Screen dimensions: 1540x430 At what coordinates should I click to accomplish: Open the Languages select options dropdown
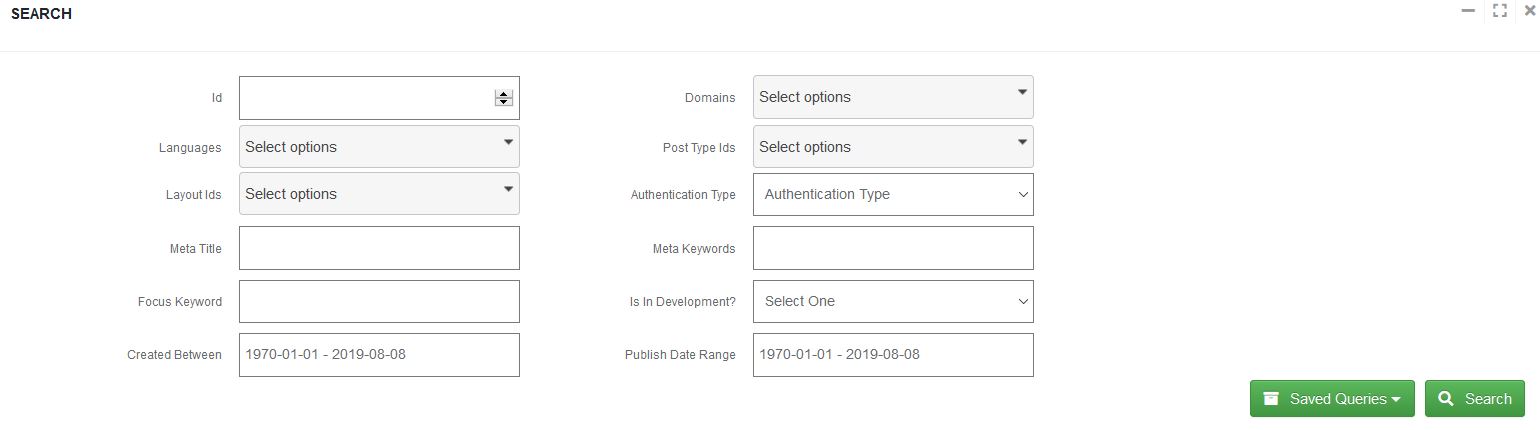pos(379,146)
